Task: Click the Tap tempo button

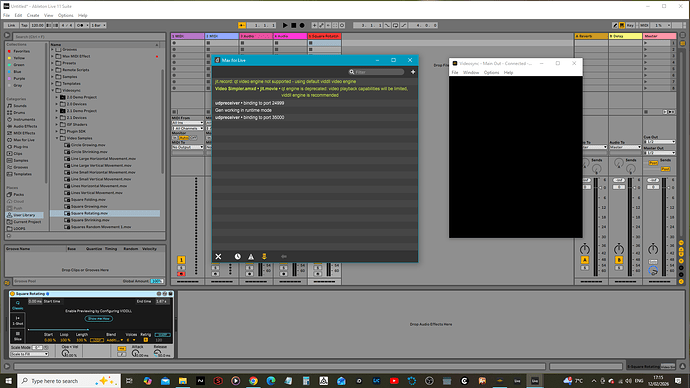Action: (25, 26)
